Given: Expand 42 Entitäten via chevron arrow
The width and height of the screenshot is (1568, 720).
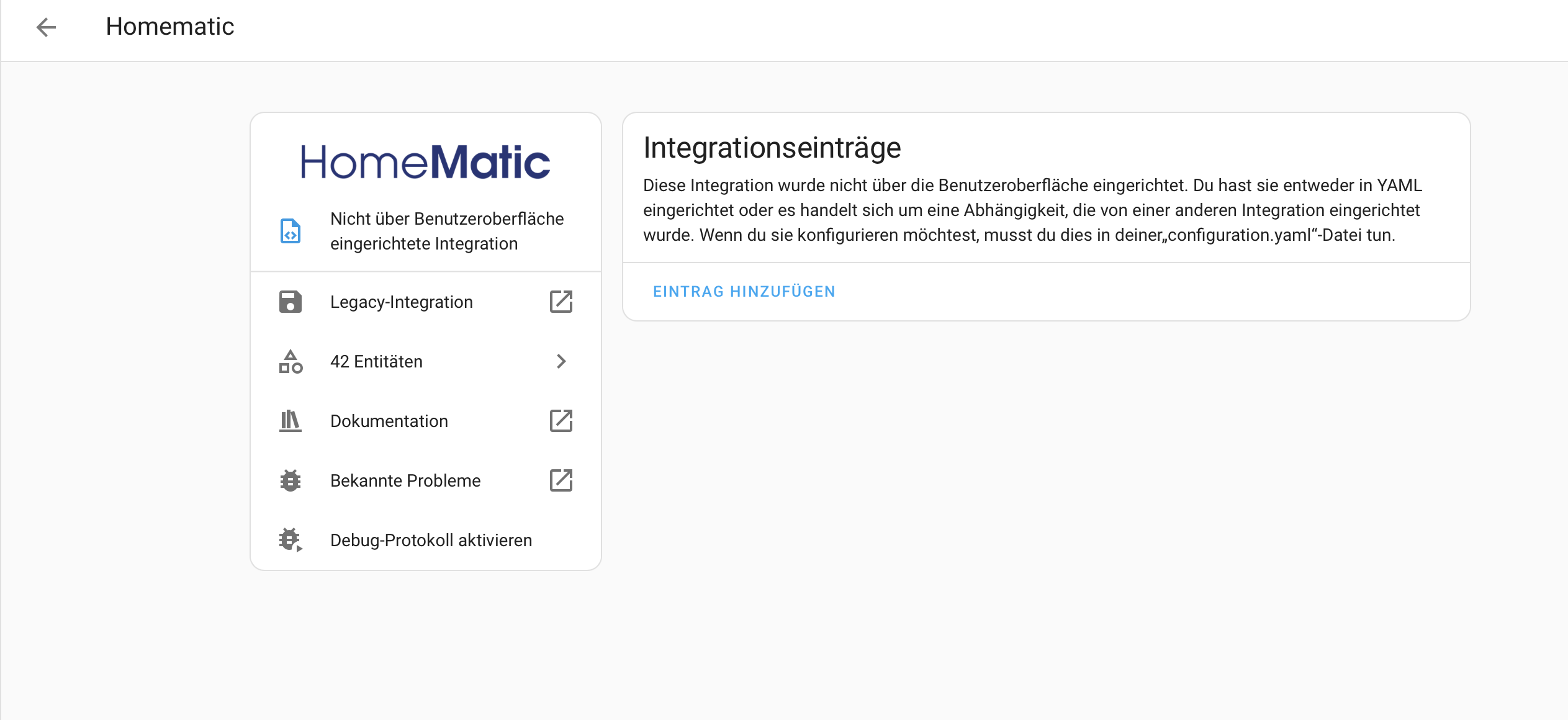Looking at the screenshot, I should (561, 361).
